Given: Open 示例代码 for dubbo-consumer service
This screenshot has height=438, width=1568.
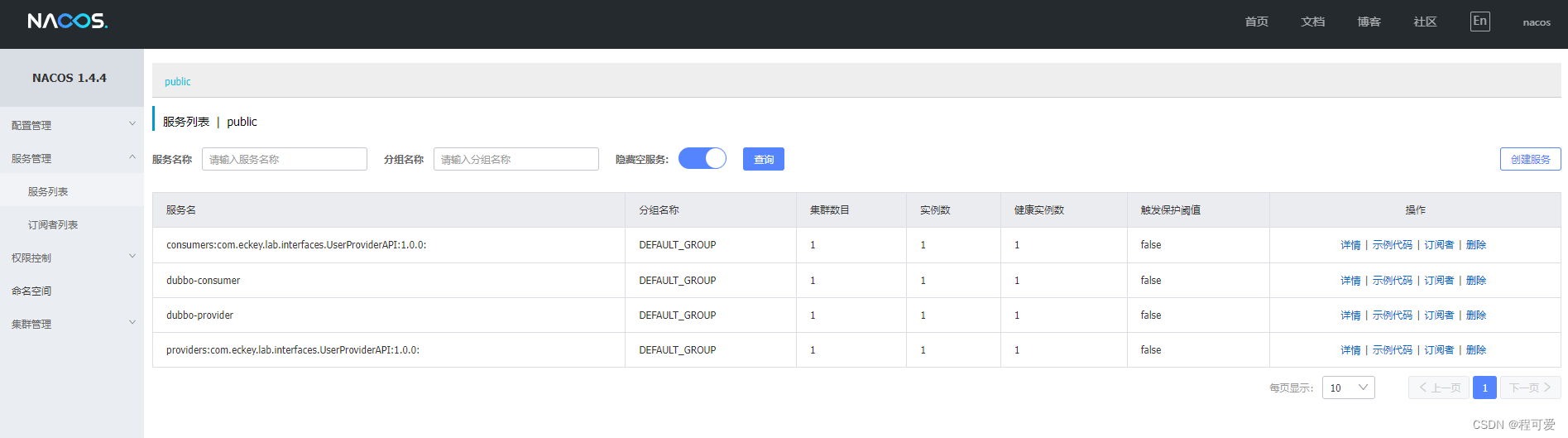Looking at the screenshot, I should click(x=1393, y=281).
